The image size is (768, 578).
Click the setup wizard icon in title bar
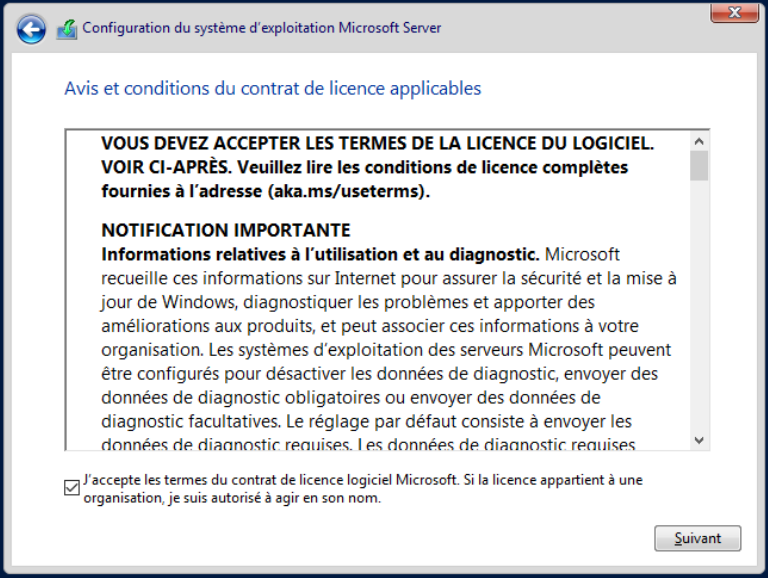67,29
